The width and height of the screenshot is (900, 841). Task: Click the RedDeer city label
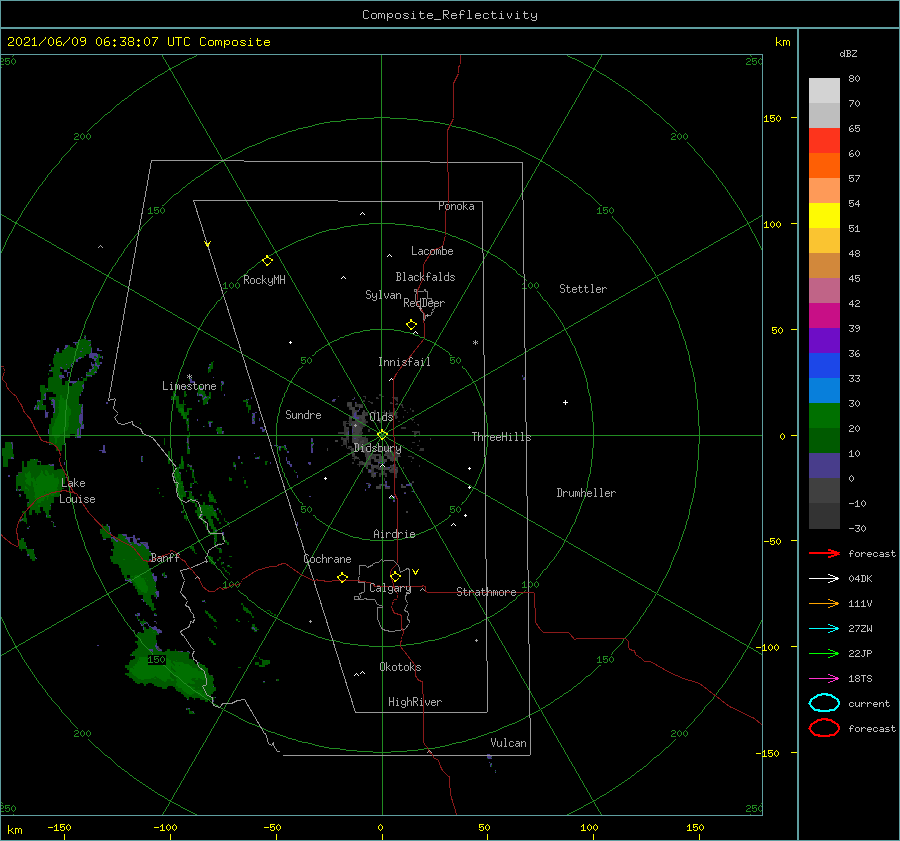pos(424,303)
